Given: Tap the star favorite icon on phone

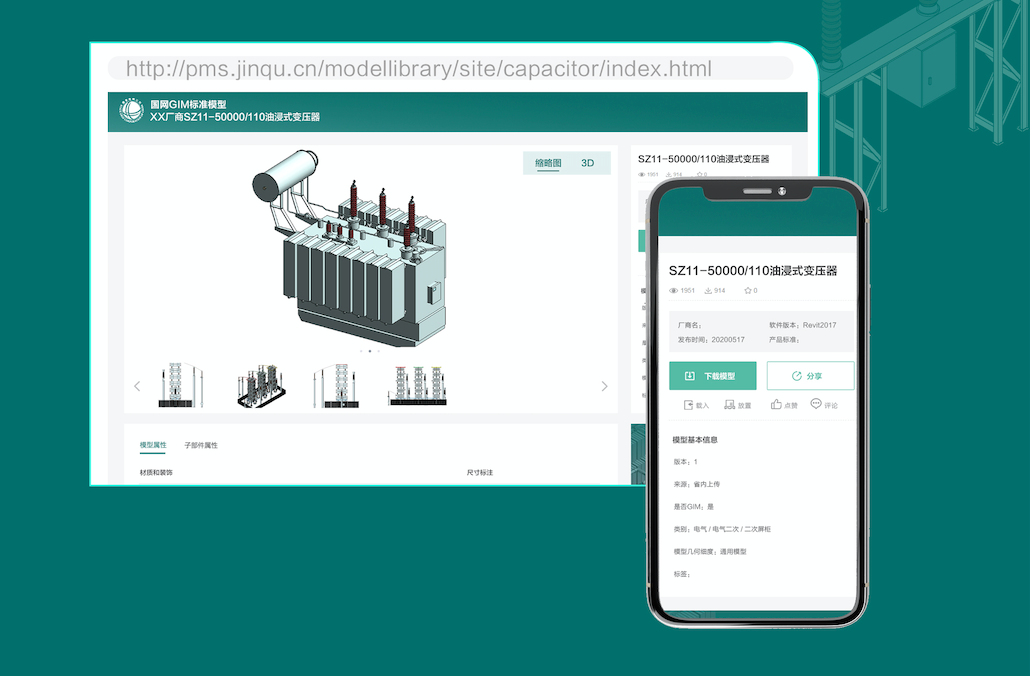Looking at the screenshot, I should click(747, 291).
